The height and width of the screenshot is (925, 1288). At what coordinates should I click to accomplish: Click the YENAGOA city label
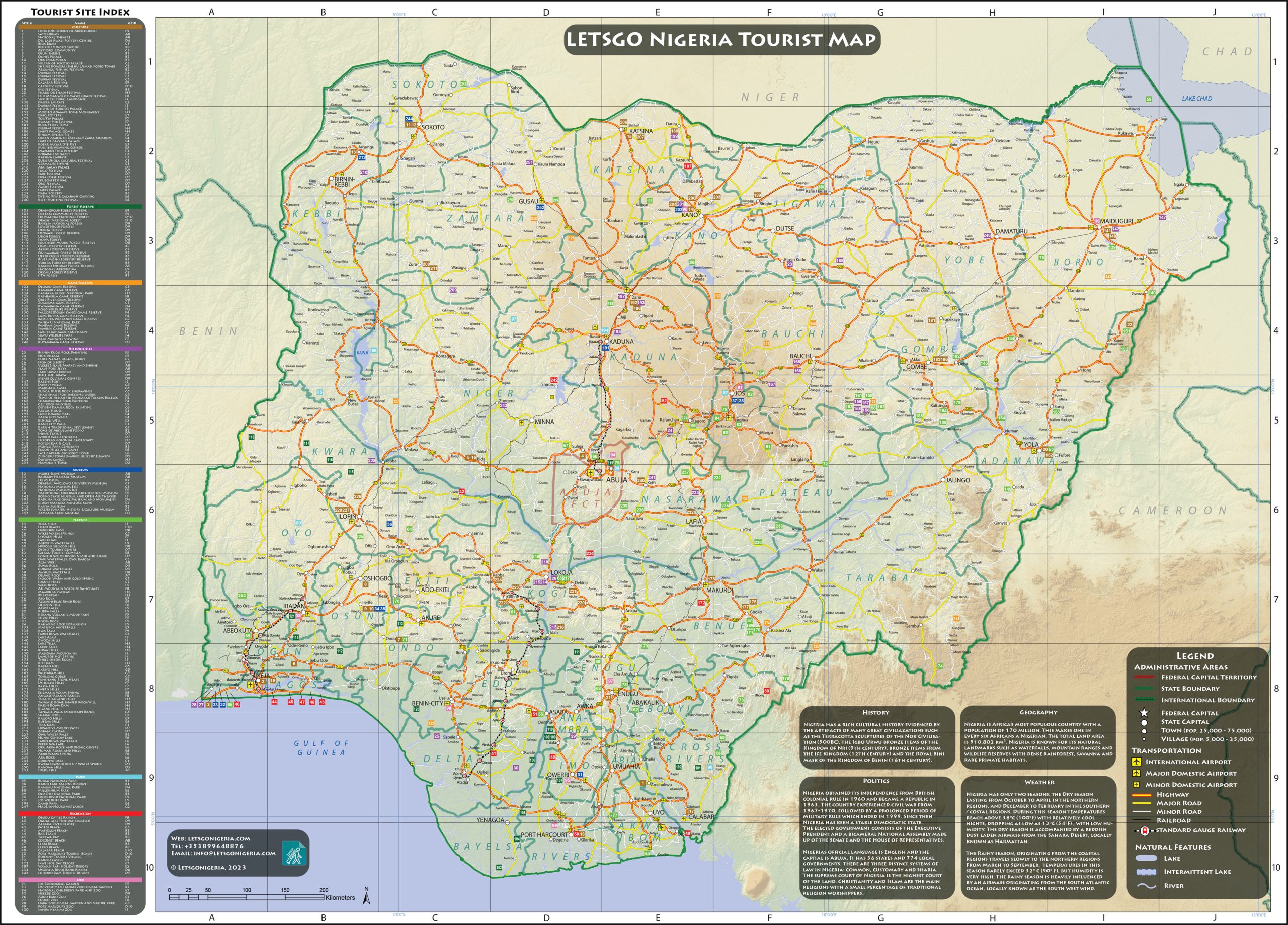490,820
